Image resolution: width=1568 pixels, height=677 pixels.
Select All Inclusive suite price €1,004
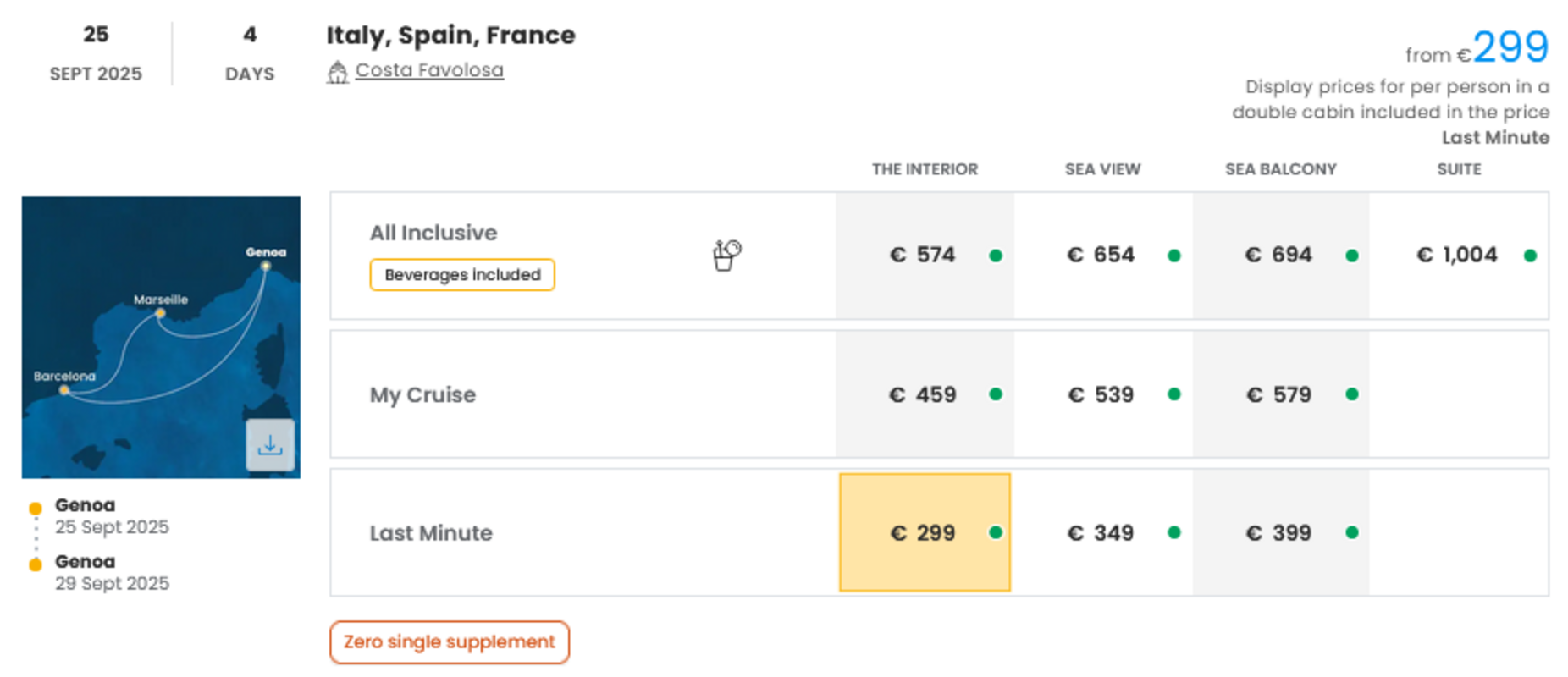1458,256
